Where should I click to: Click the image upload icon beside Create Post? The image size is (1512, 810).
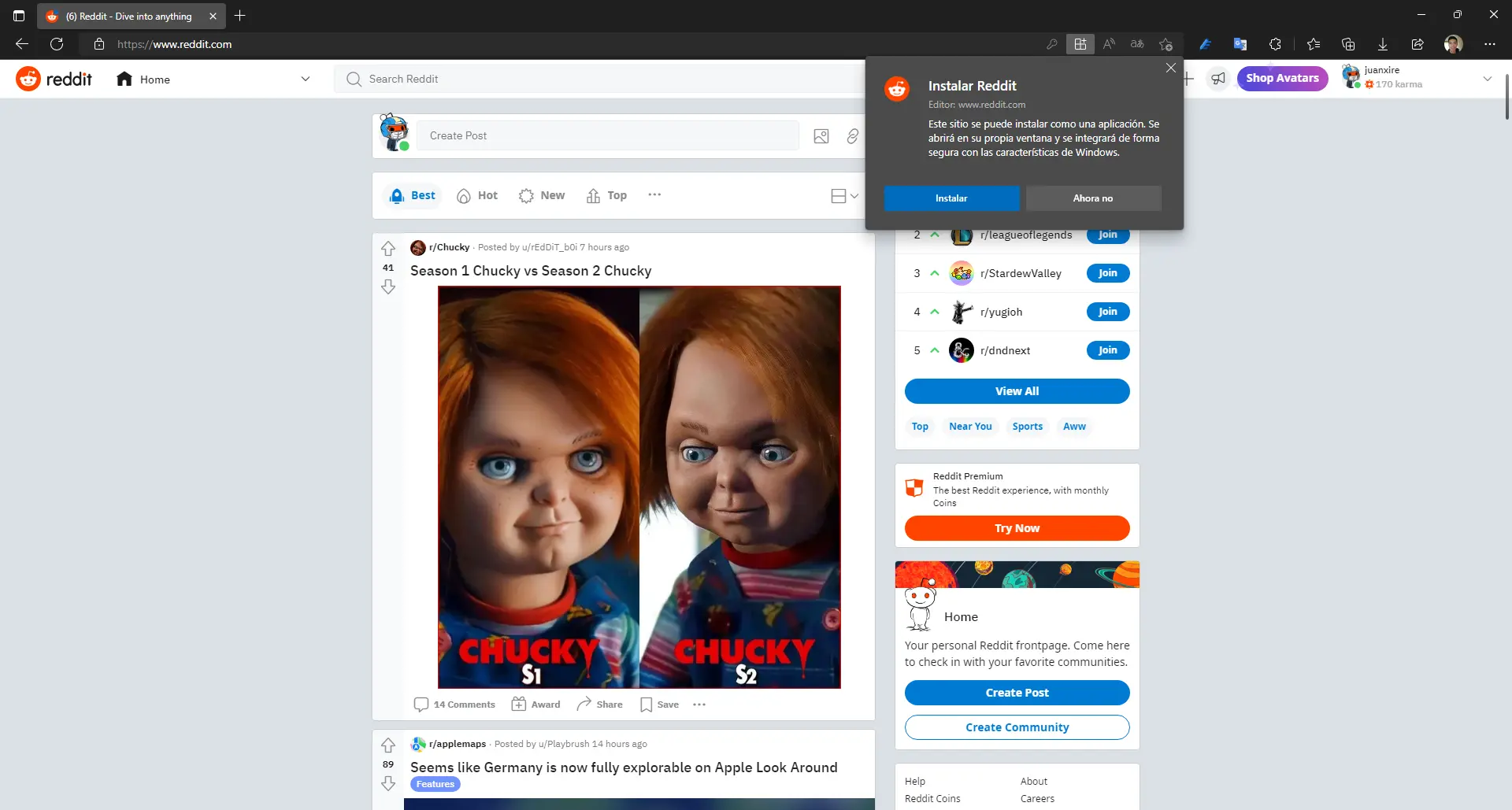point(821,136)
